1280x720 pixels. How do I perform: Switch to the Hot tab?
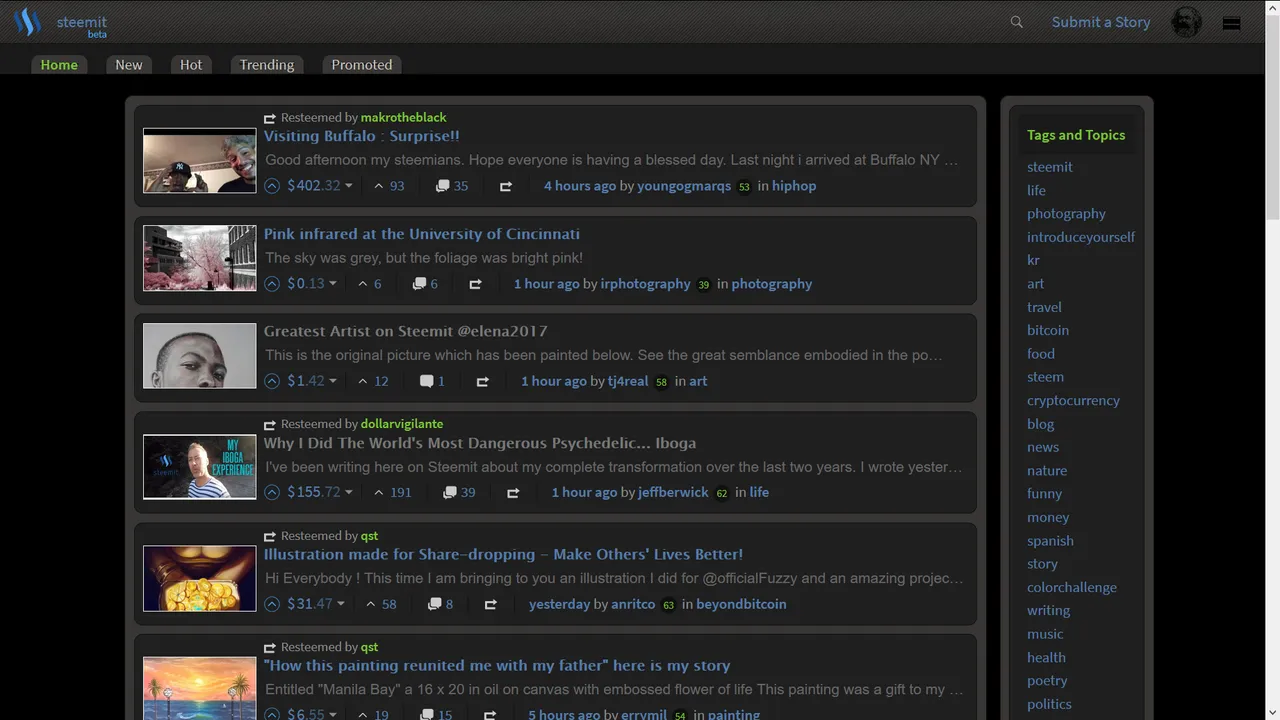(x=191, y=65)
